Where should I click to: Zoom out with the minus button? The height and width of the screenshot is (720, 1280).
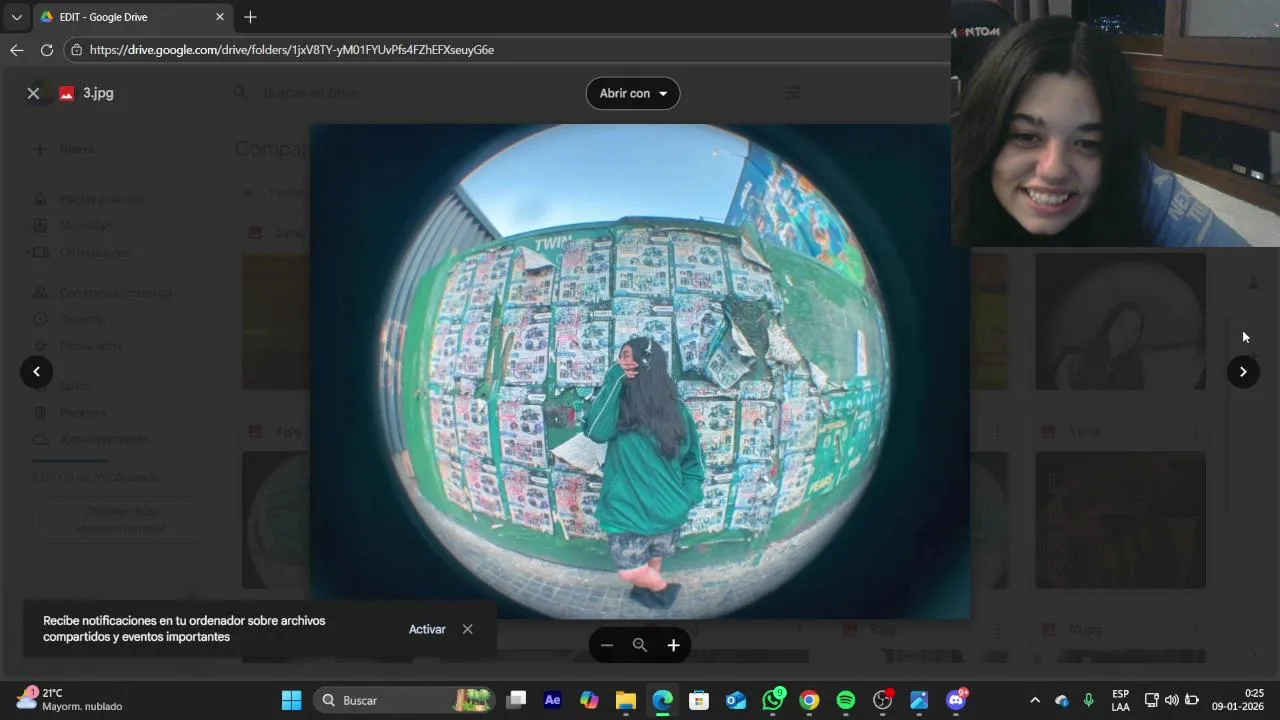click(606, 645)
